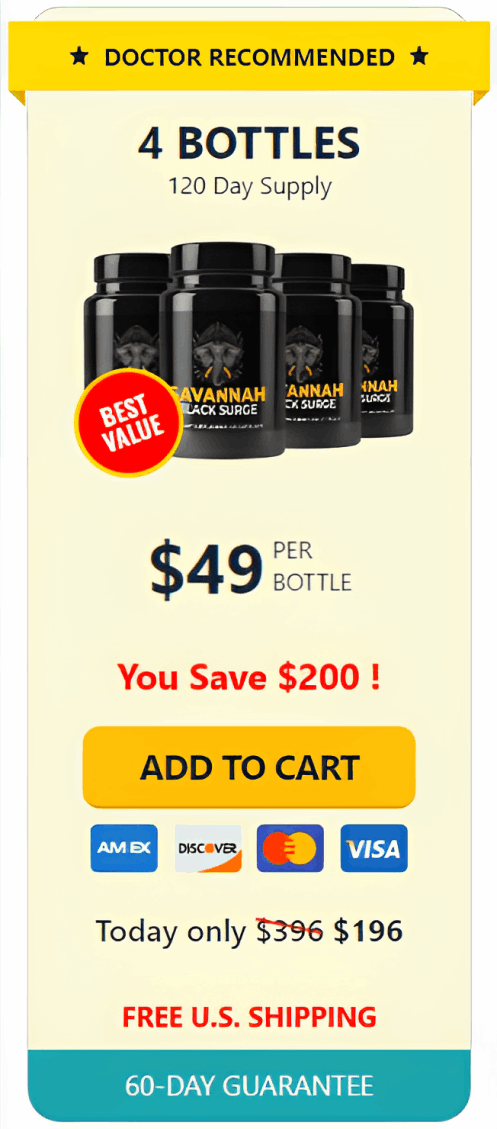Click the Mastercard payment icon
The image size is (497, 1129).
[290, 848]
